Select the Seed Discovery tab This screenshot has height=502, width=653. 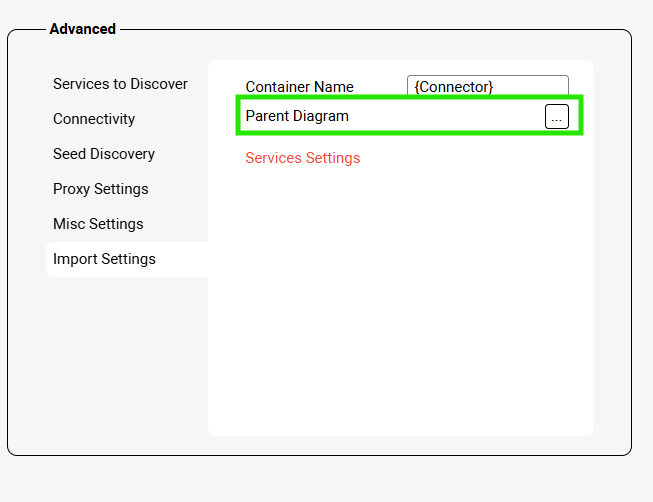[x=104, y=154]
